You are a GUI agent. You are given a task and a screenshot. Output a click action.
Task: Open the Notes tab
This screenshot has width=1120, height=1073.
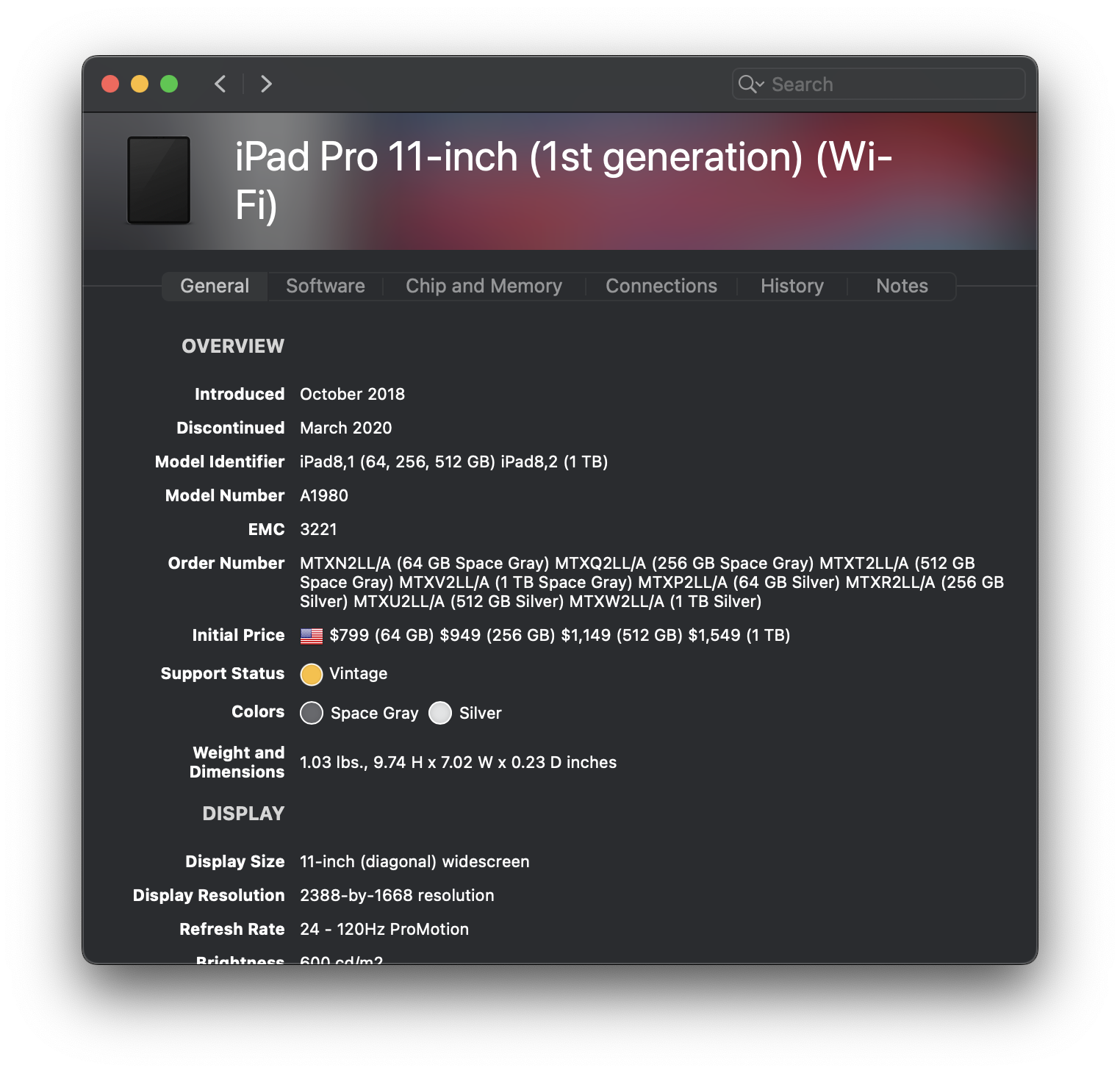click(x=902, y=286)
